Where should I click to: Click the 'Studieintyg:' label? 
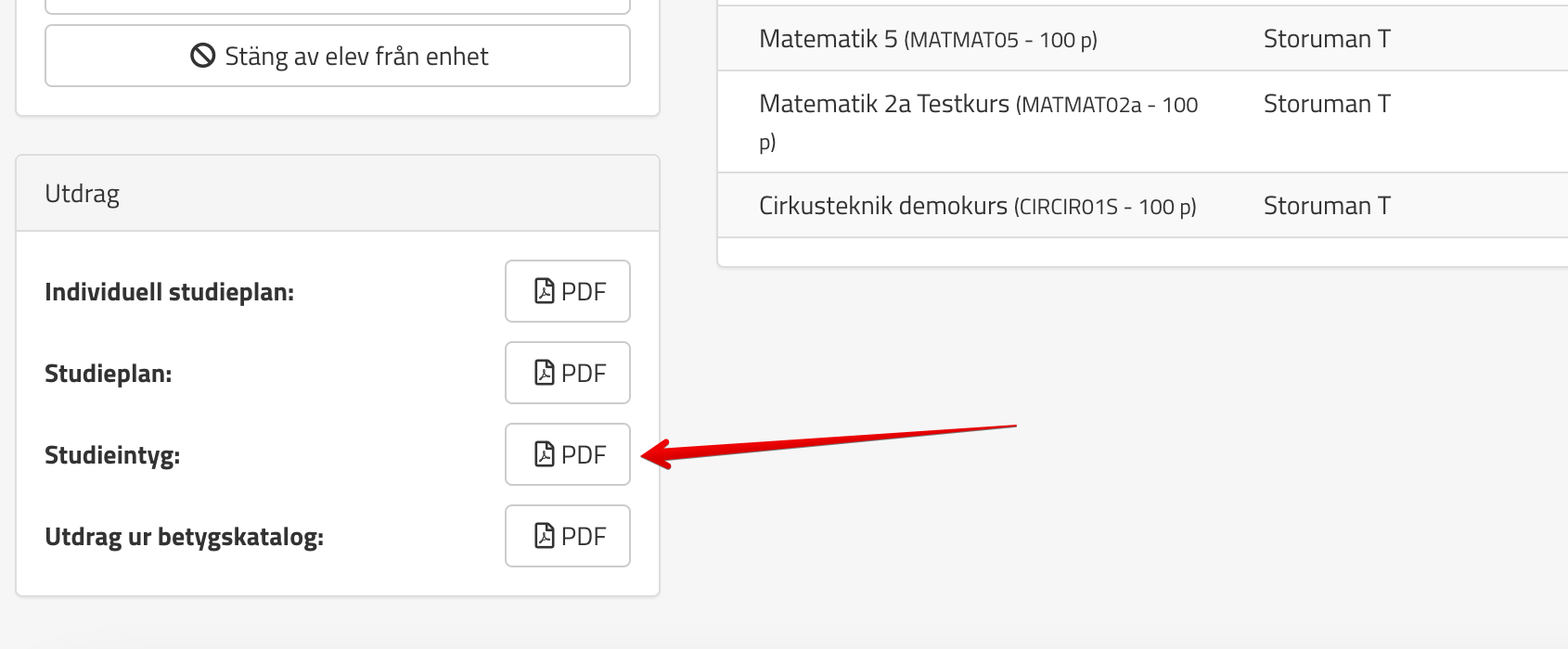[112, 455]
